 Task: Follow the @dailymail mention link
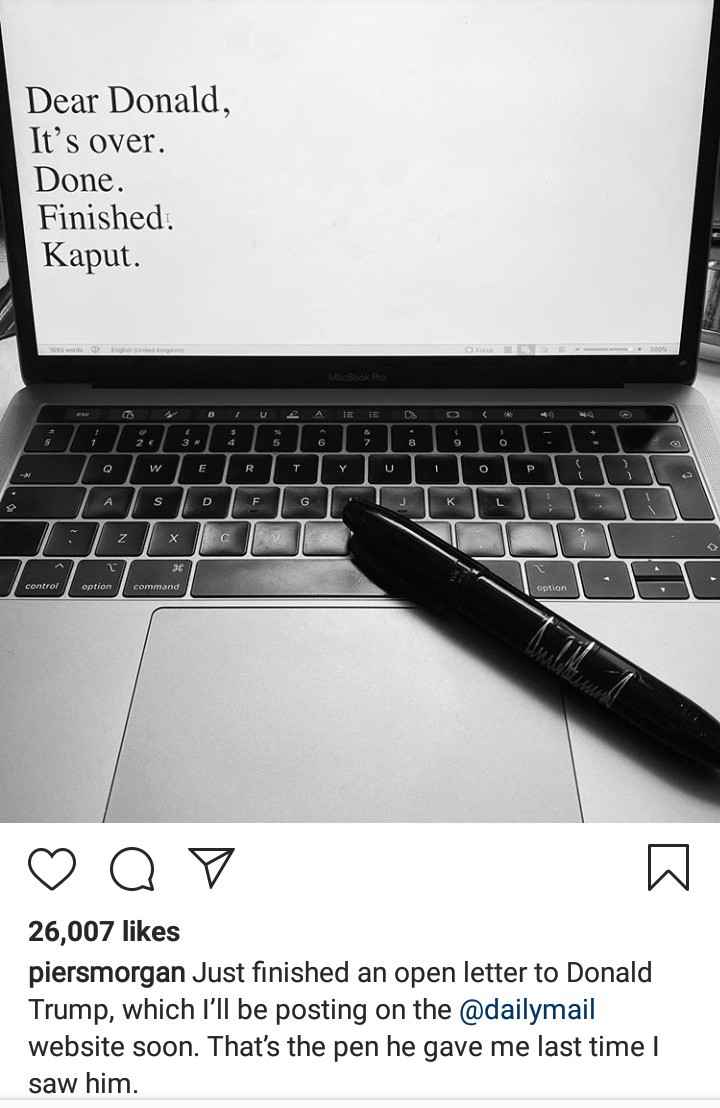click(527, 1009)
